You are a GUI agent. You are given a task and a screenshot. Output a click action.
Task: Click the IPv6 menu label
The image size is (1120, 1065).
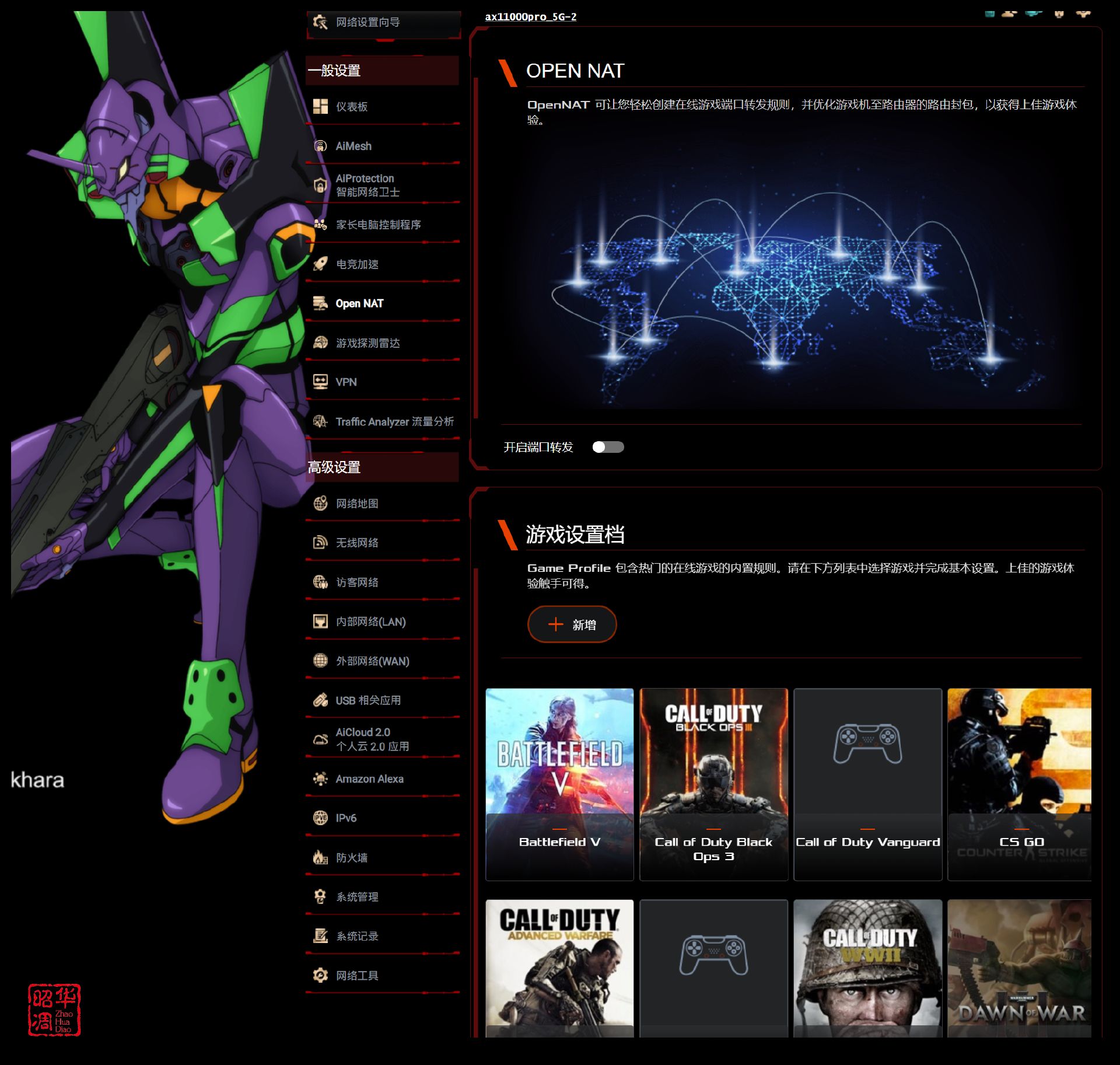tap(346, 818)
